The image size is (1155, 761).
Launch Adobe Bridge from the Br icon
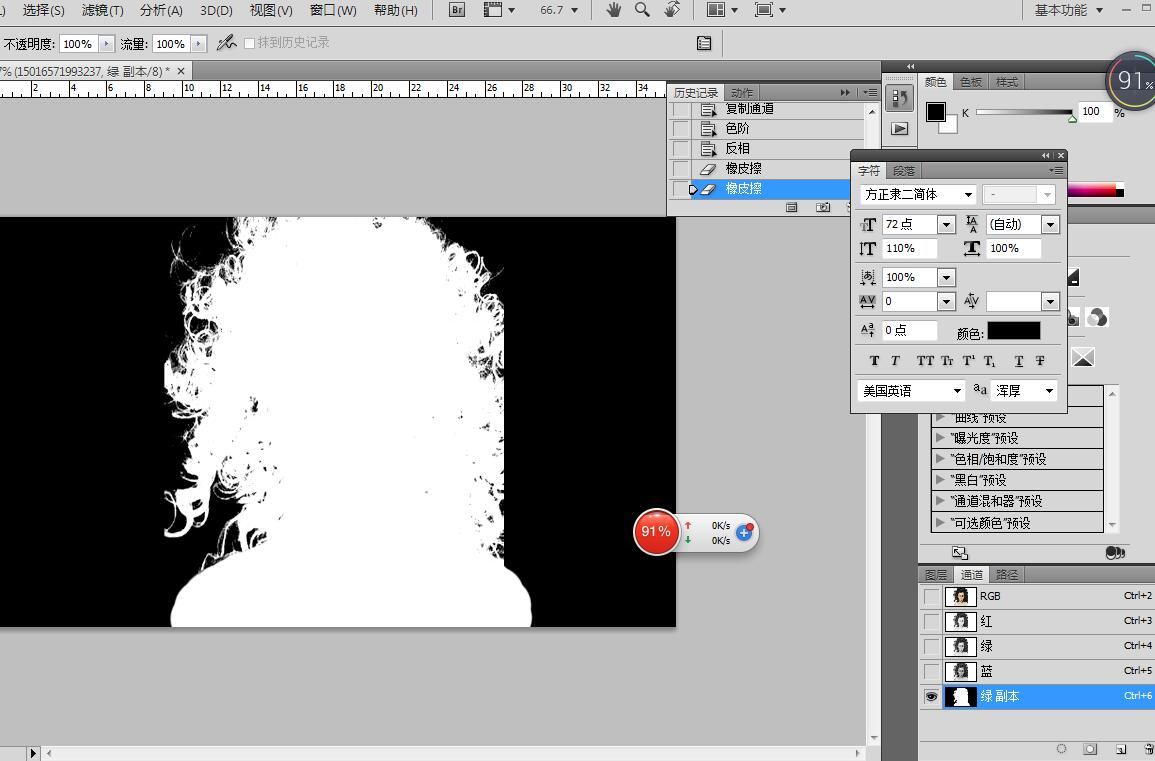(457, 10)
